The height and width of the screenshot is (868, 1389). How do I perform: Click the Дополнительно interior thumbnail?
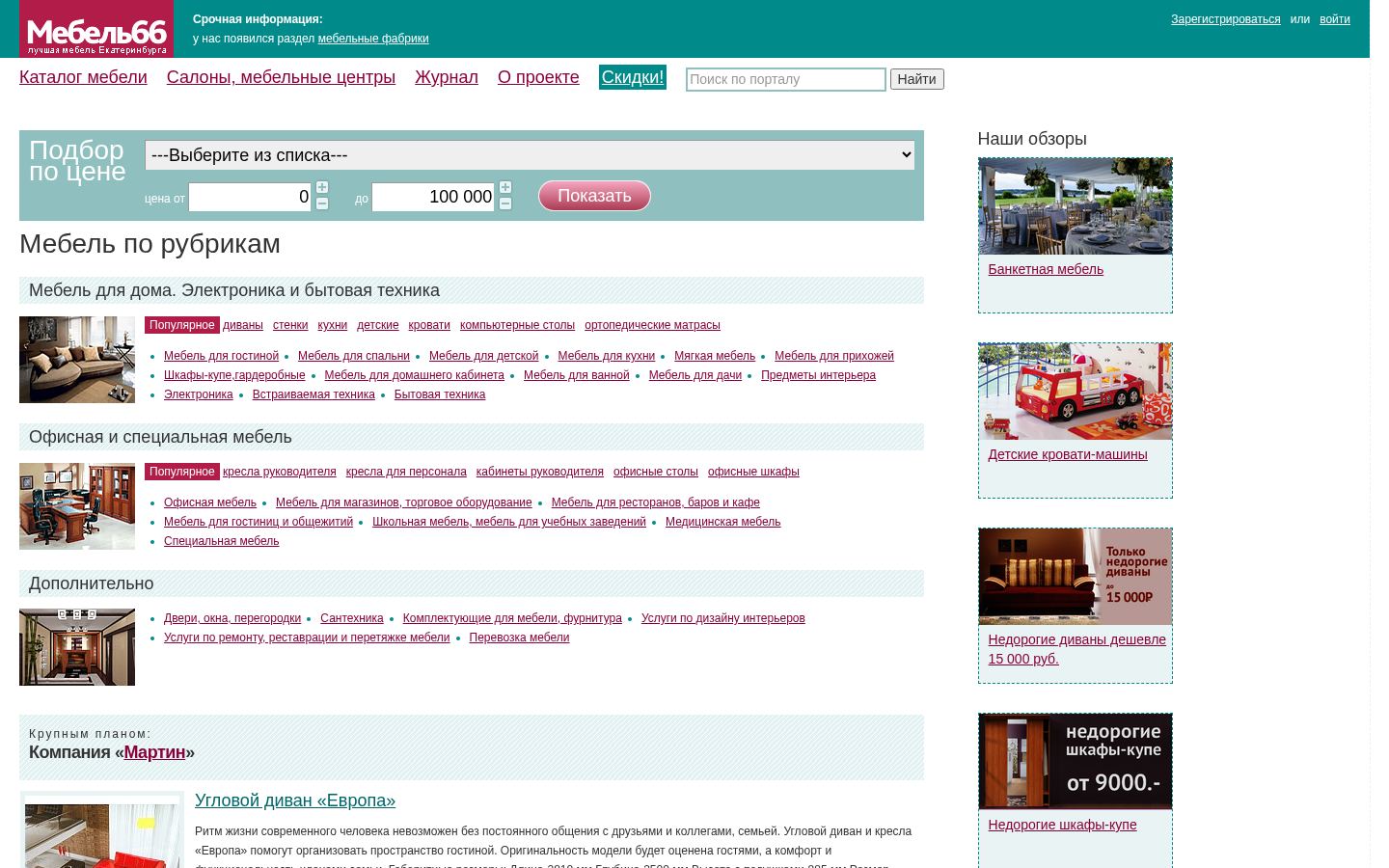[77, 647]
